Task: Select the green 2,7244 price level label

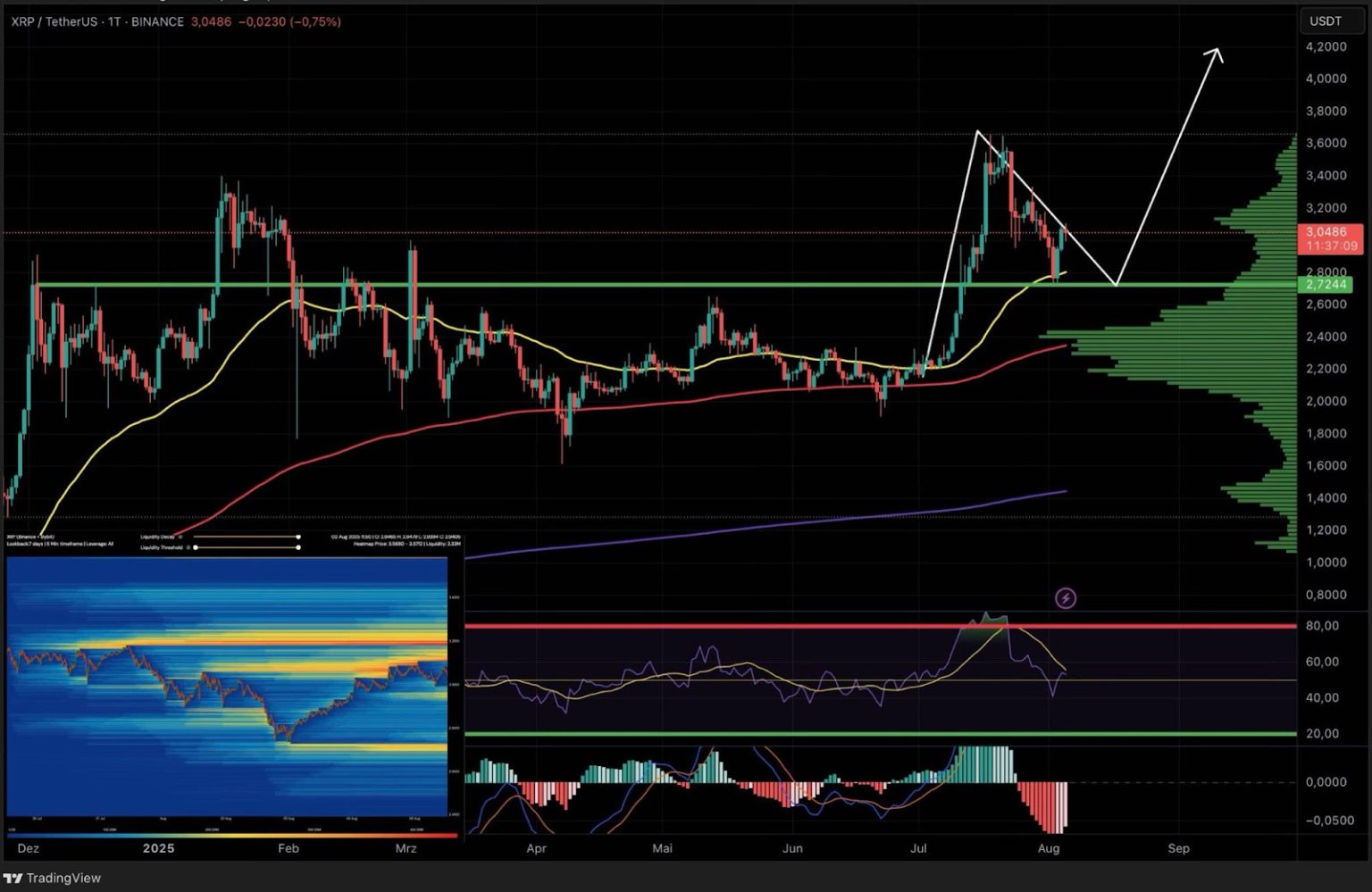Action: coord(1327,285)
